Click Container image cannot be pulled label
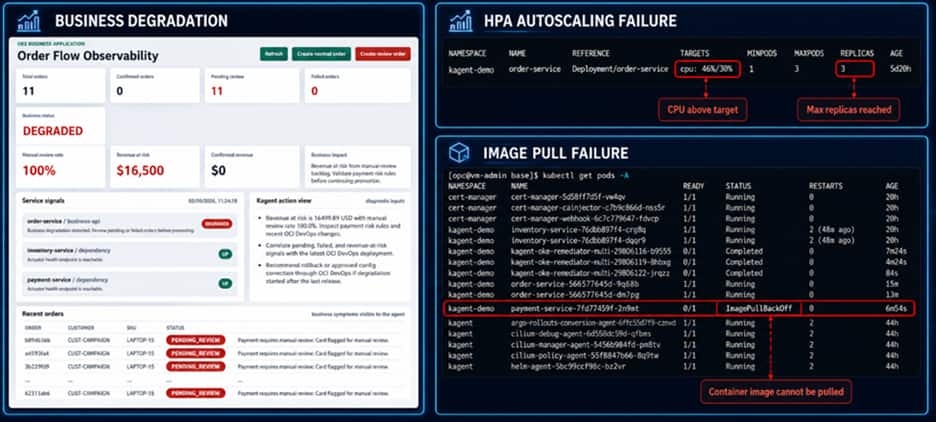936x422 pixels. coord(775,392)
